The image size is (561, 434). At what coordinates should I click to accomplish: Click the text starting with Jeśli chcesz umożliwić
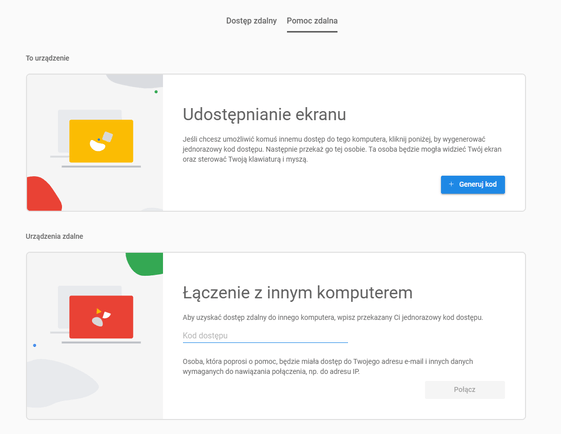tap(342, 149)
